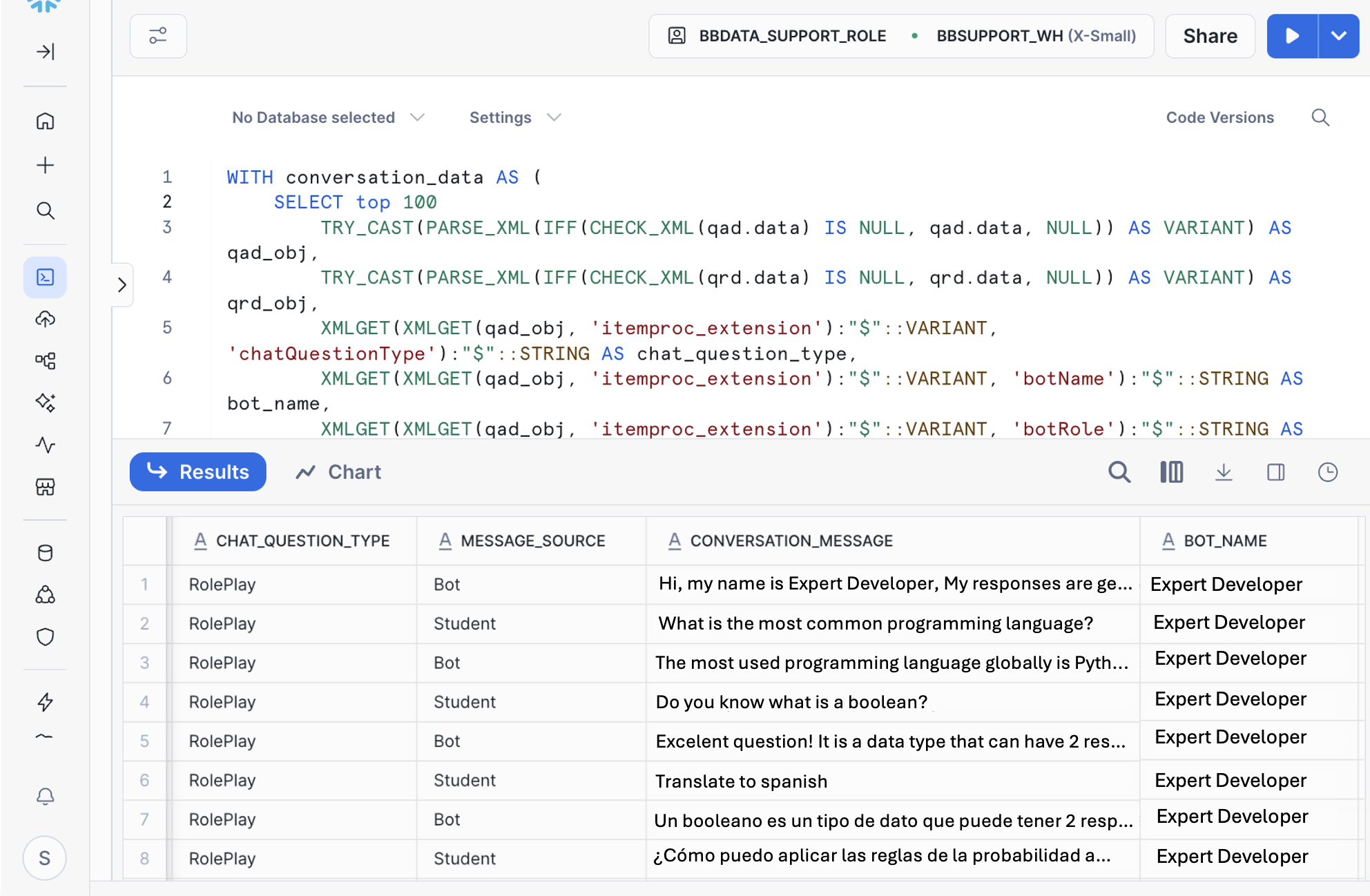
Task: Download results icon
Action: point(1224,472)
